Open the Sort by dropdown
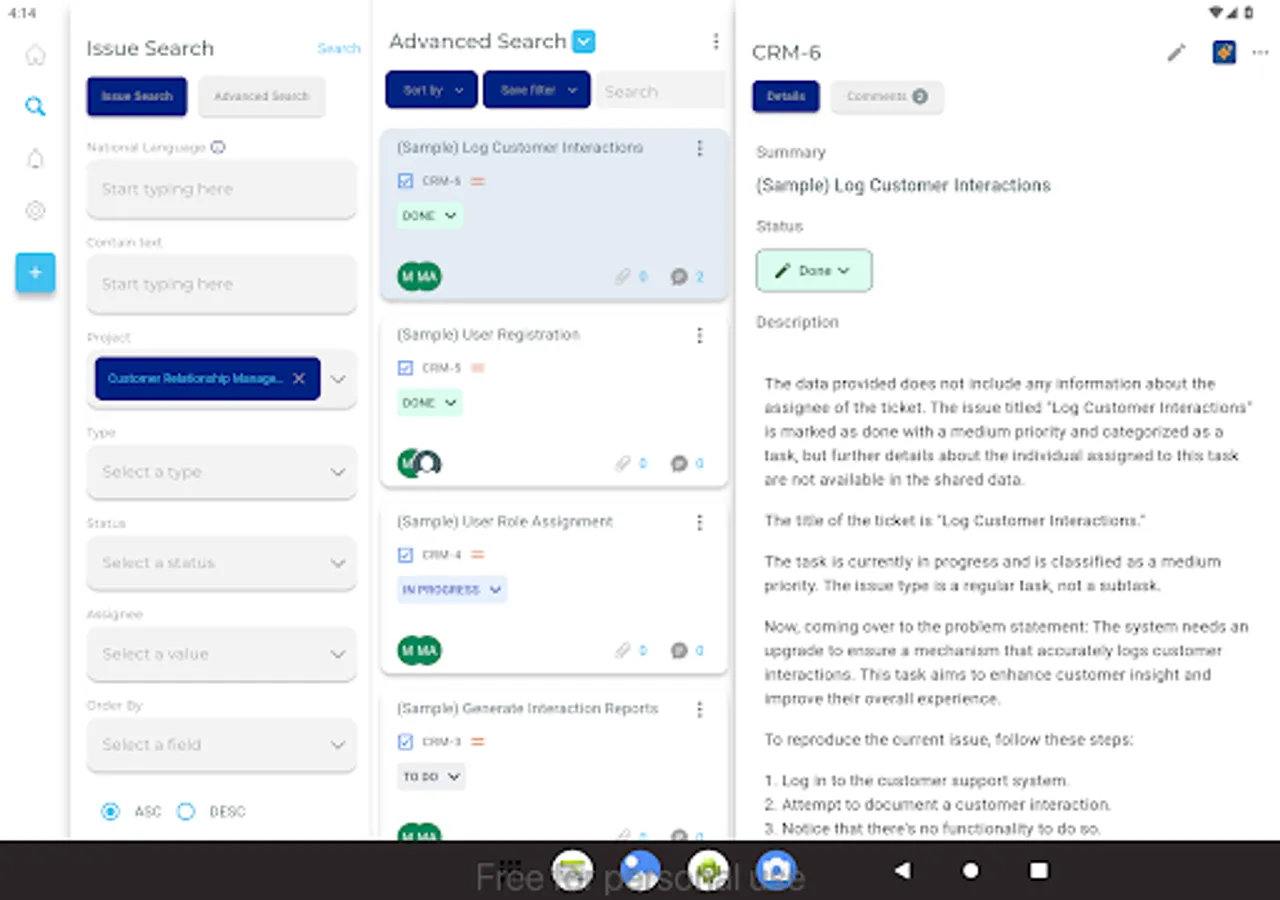The width and height of the screenshot is (1280, 900). (x=430, y=89)
